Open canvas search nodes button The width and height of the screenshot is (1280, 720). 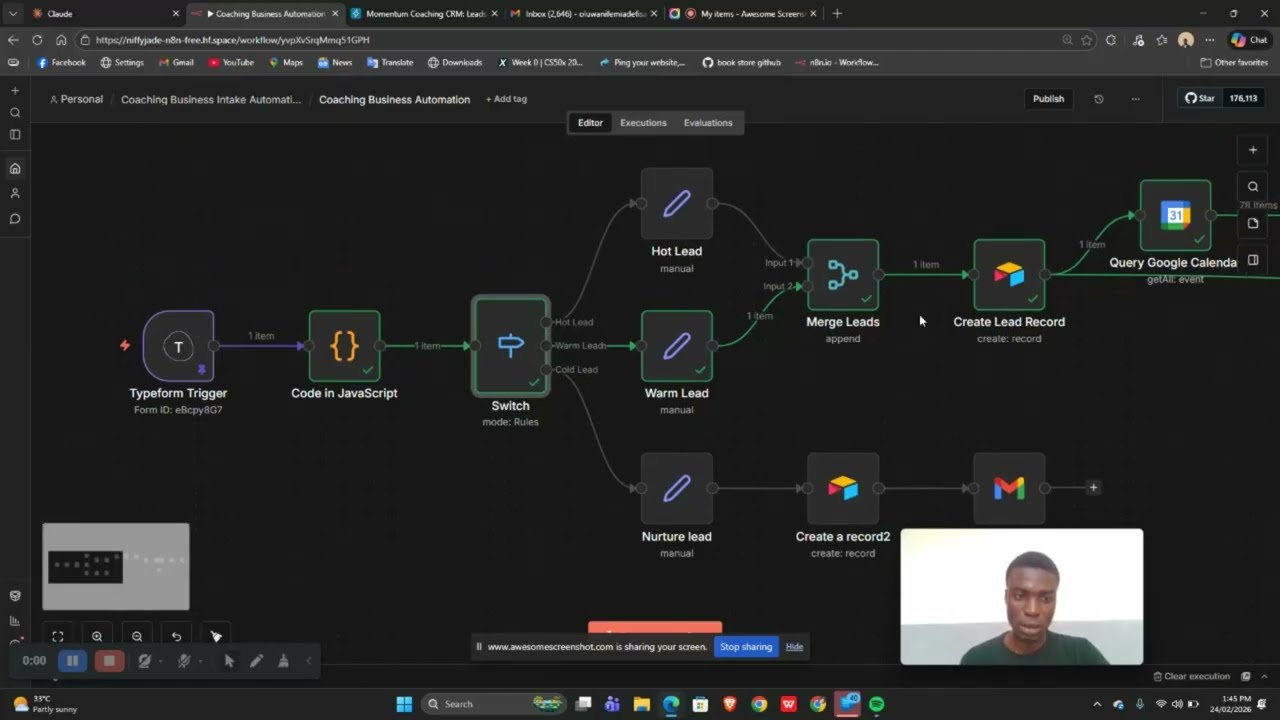(x=1253, y=186)
